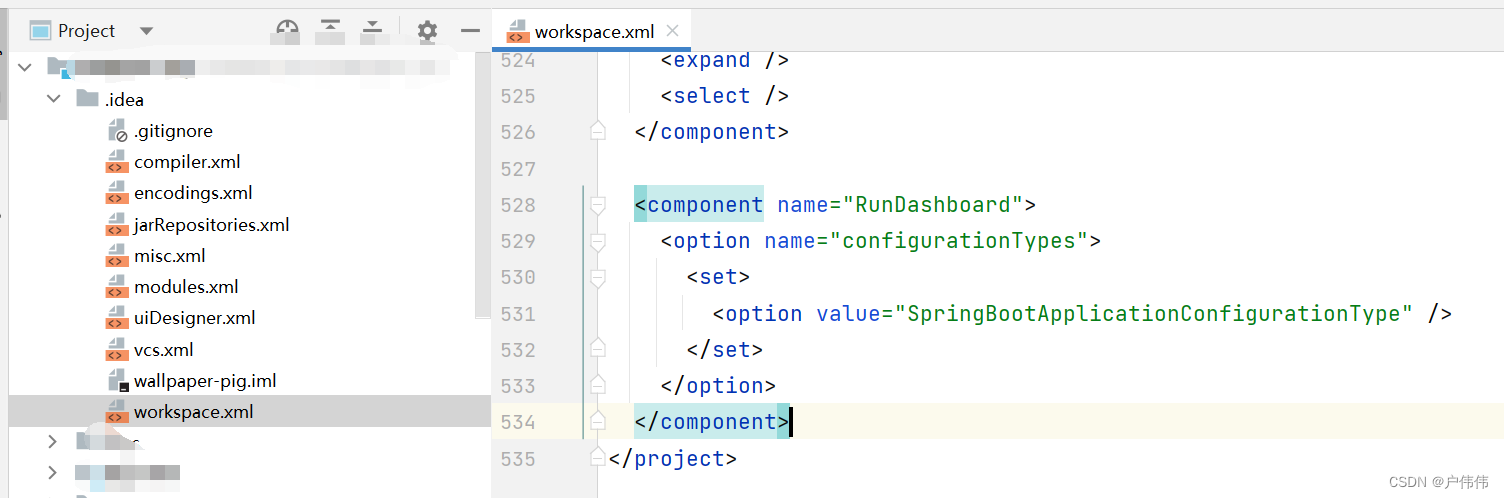
Task: Open the Project view dropdown
Action: point(147,31)
